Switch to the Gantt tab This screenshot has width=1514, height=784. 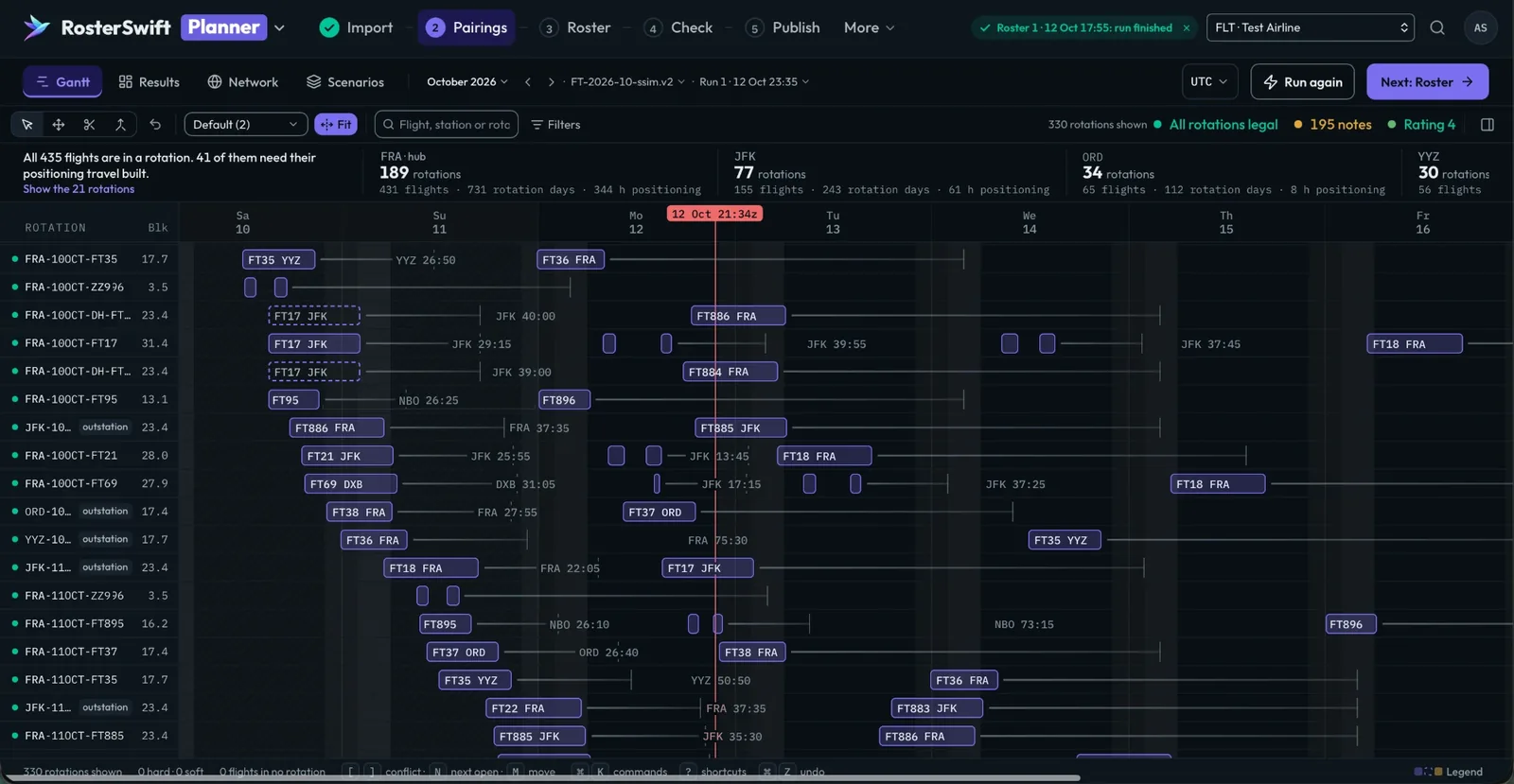click(62, 81)
